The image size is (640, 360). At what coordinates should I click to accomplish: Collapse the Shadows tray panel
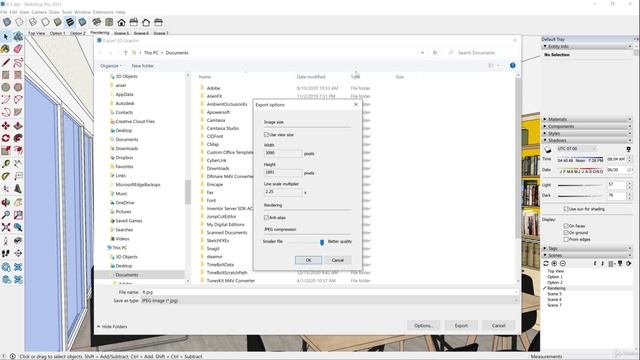click(x=587, y=140)
